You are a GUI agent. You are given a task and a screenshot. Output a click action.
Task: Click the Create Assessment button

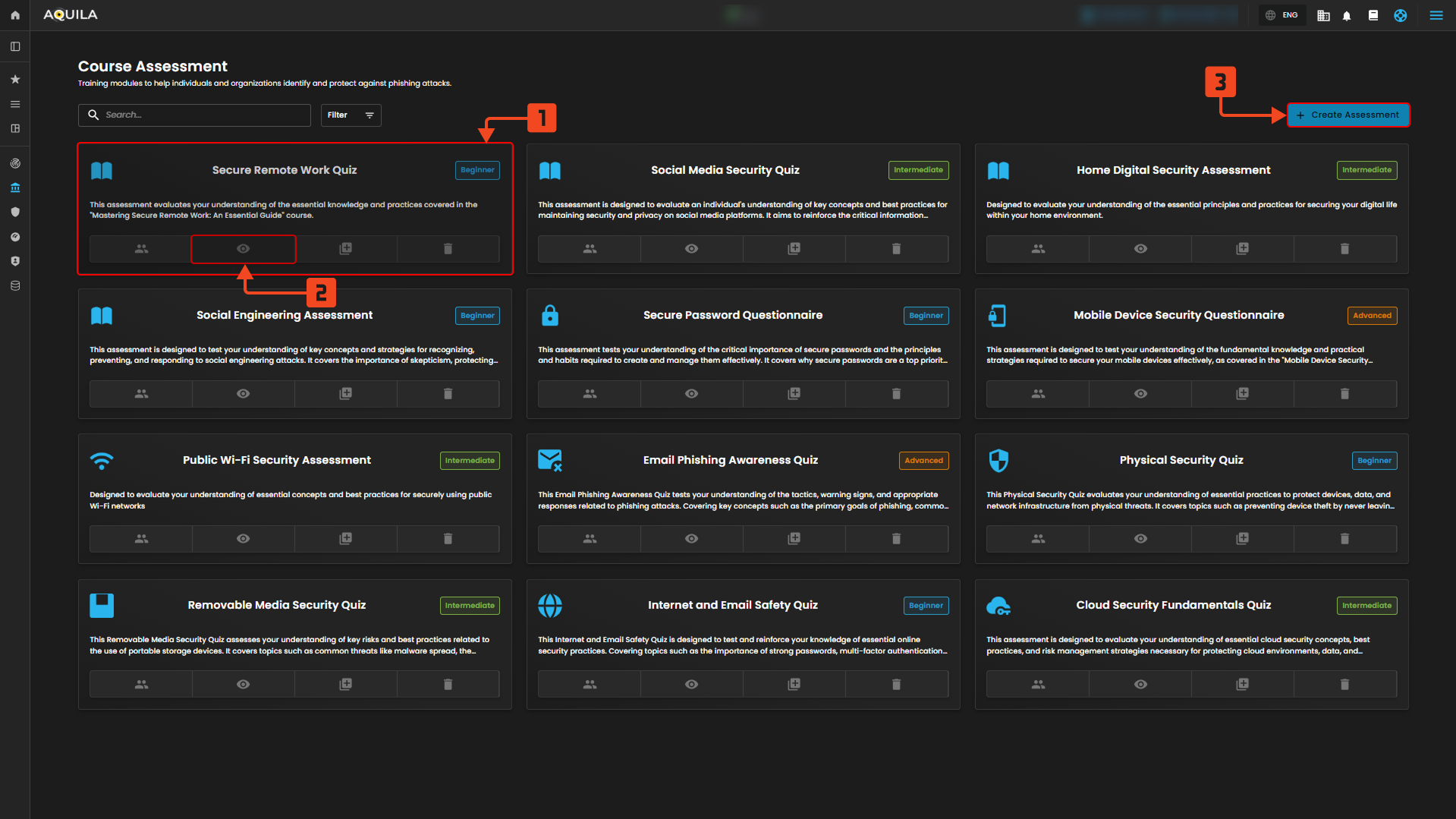[x=1348, y=115]
